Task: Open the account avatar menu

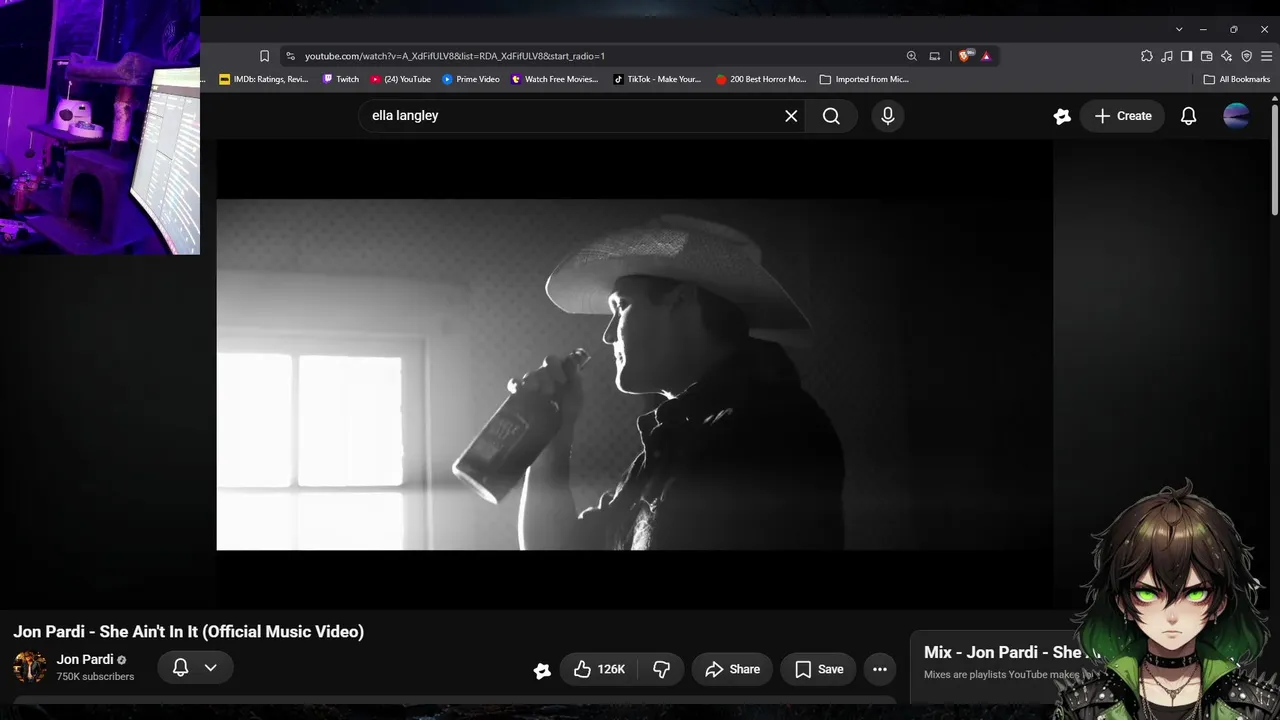Action: pos(1236,116)
